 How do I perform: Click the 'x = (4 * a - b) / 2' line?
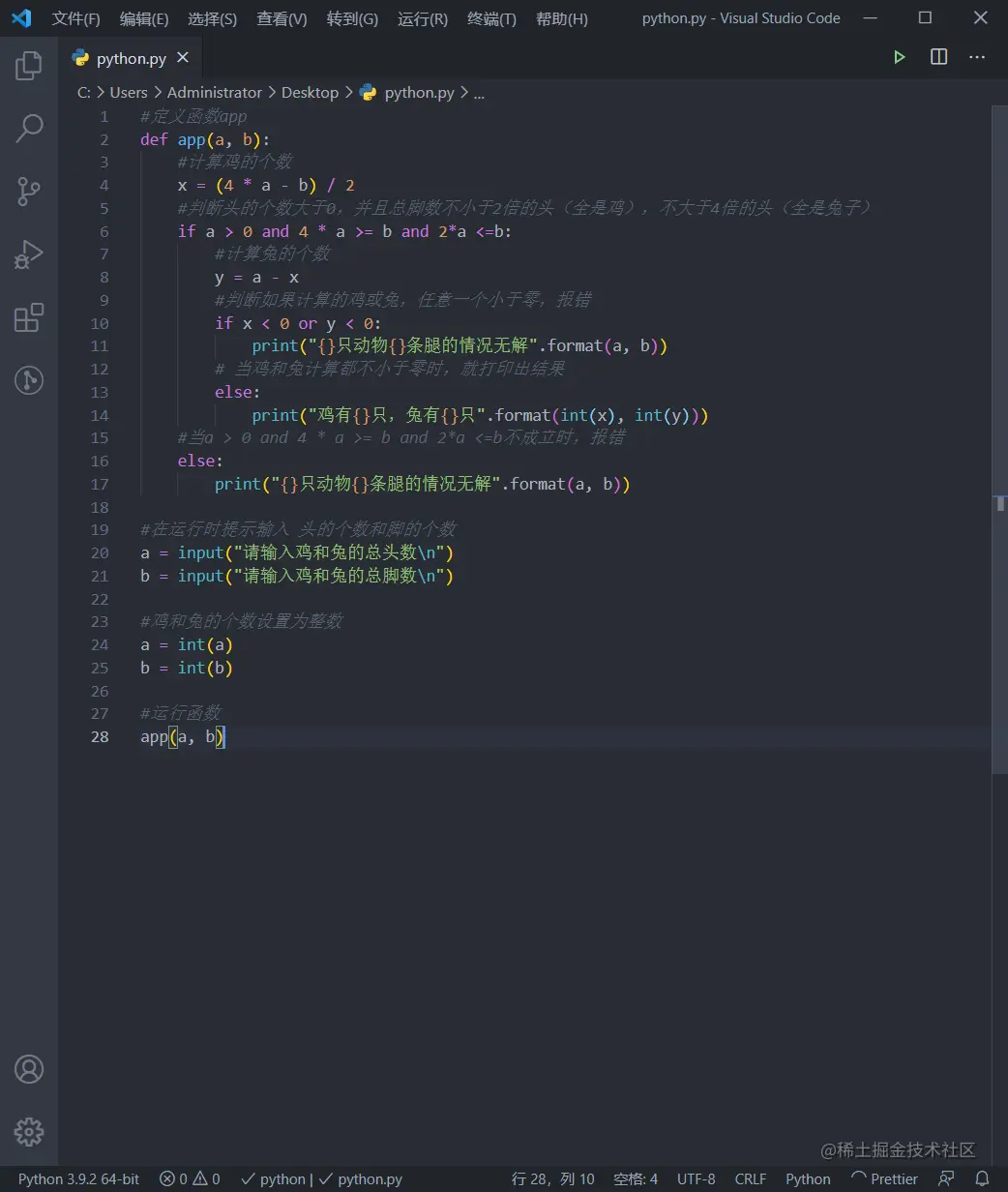coord(266,185)
